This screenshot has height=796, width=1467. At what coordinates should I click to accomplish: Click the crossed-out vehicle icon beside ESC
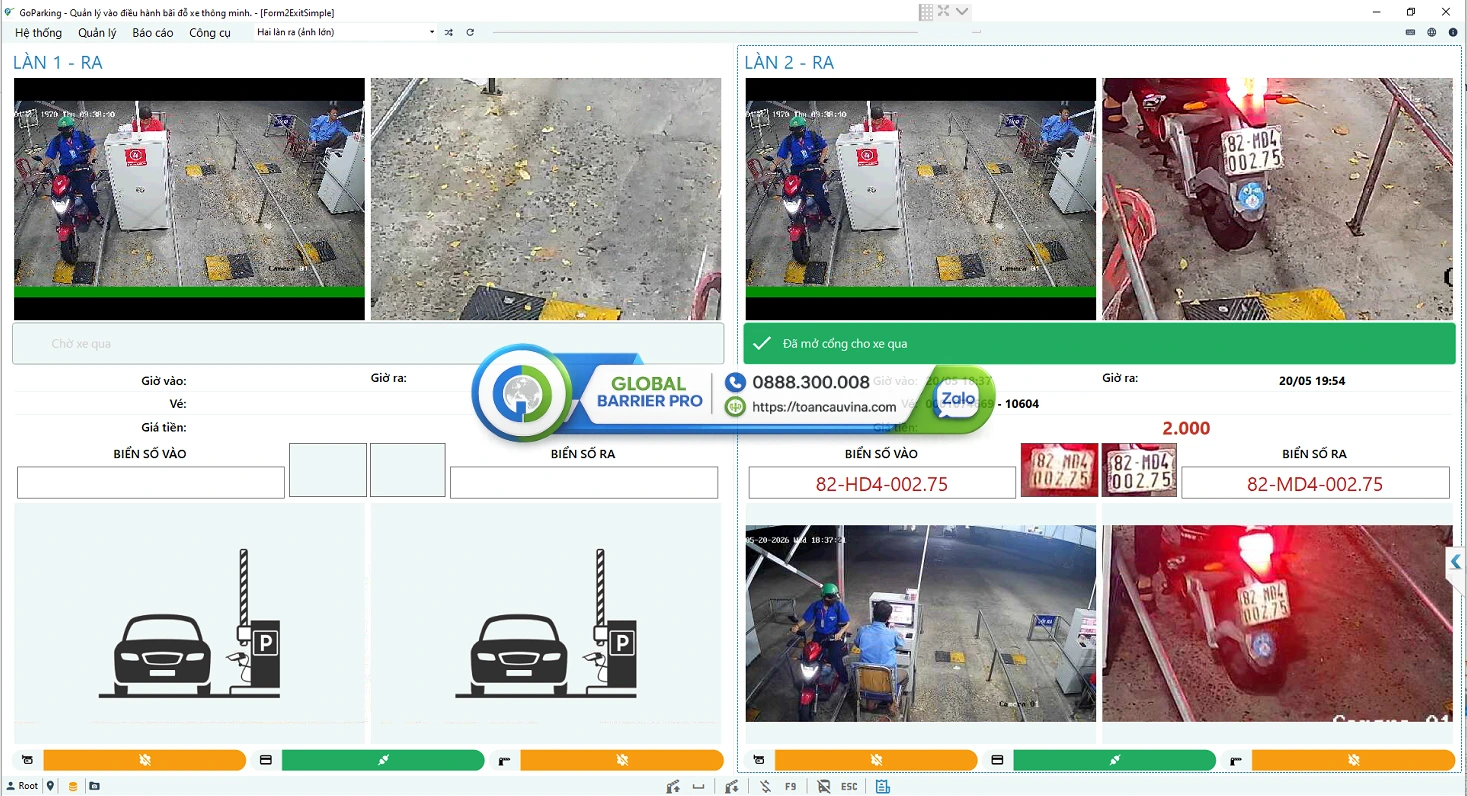point(823,787)
